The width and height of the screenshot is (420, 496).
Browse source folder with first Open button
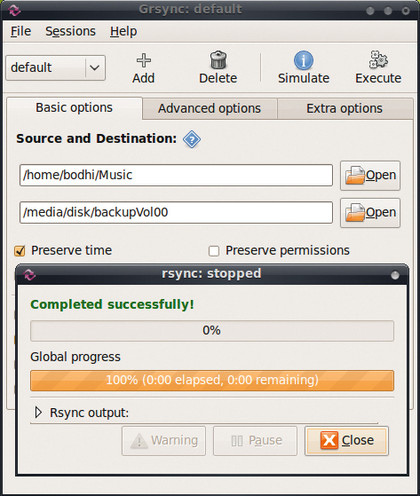click(x=370, y=176)
